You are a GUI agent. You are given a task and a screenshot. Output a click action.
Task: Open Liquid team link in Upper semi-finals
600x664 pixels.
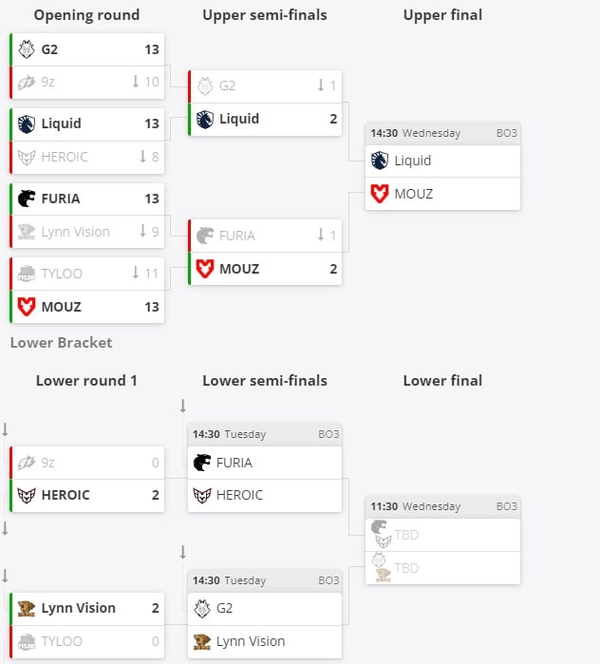coord(239,119)
